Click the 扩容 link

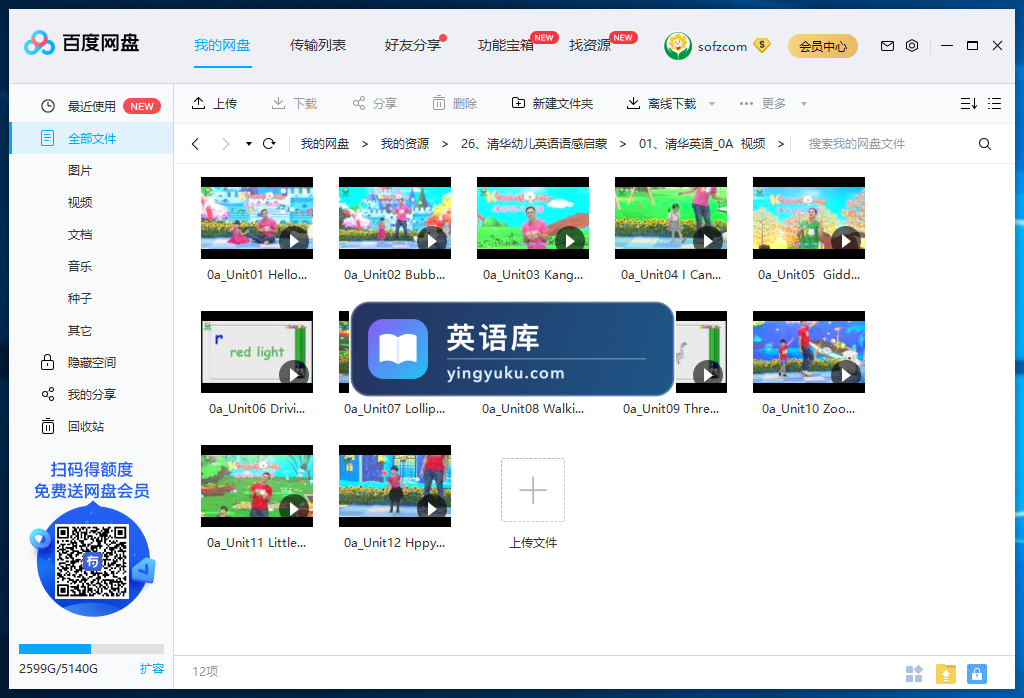coord(152,669)
